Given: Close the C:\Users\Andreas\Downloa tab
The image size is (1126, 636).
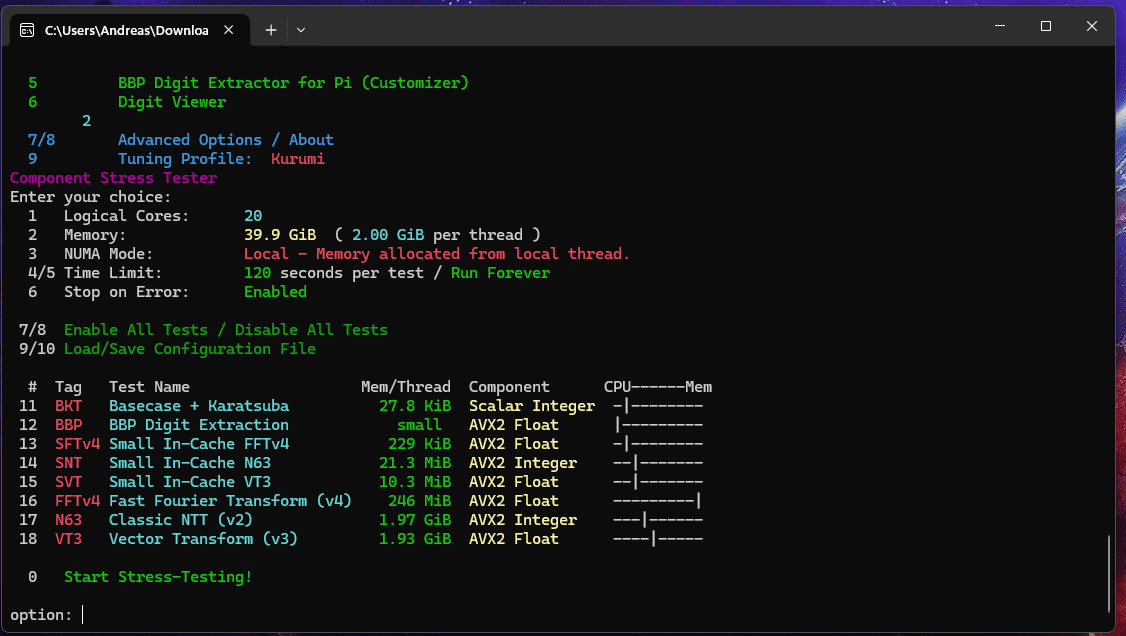Looking at the screenshot, I should click(x=228, y=30).
